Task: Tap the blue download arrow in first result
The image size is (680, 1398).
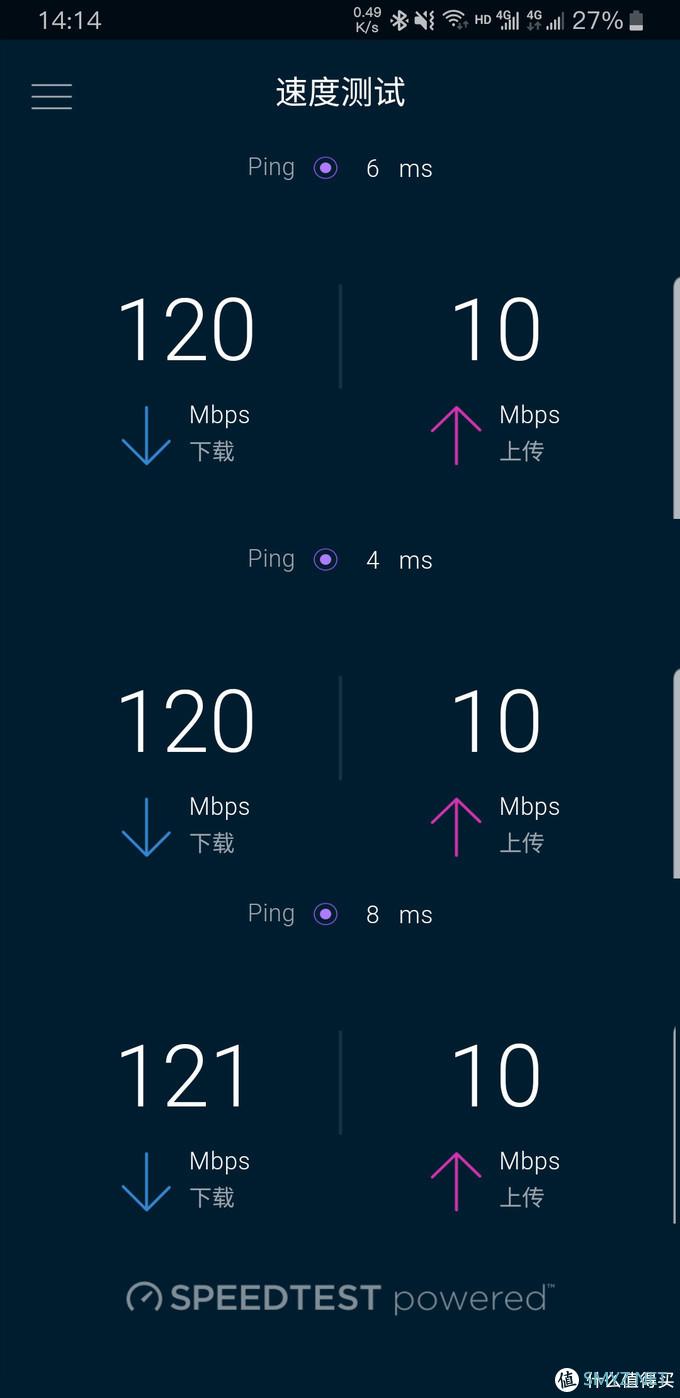Action: click(x=146, y=435)
